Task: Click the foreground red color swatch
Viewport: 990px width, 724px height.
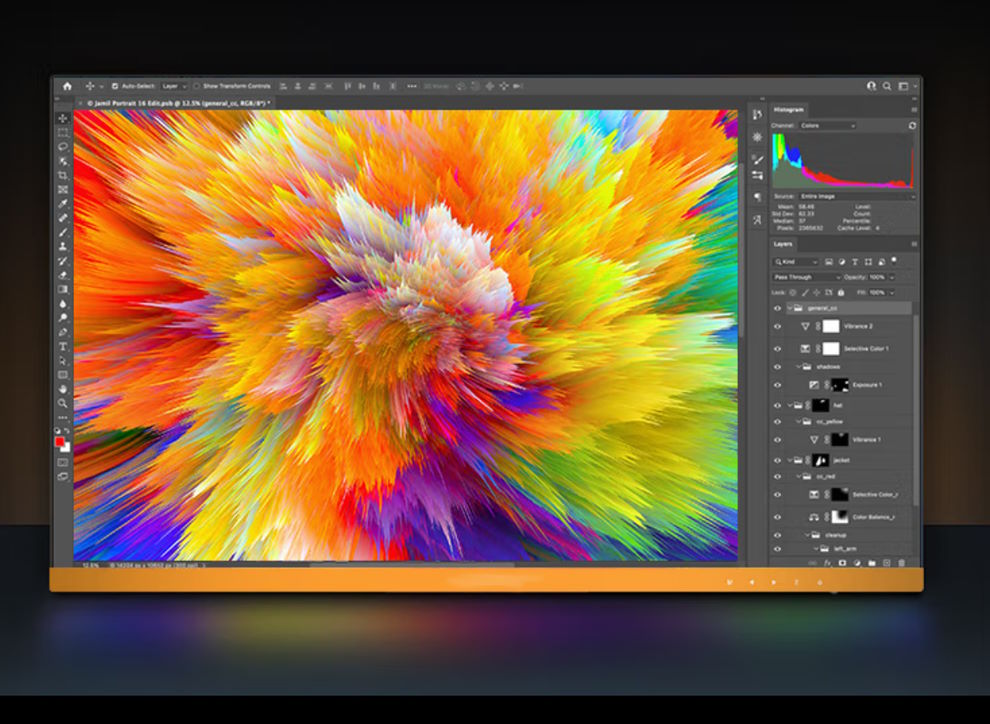Action: (x=60, y=441)
